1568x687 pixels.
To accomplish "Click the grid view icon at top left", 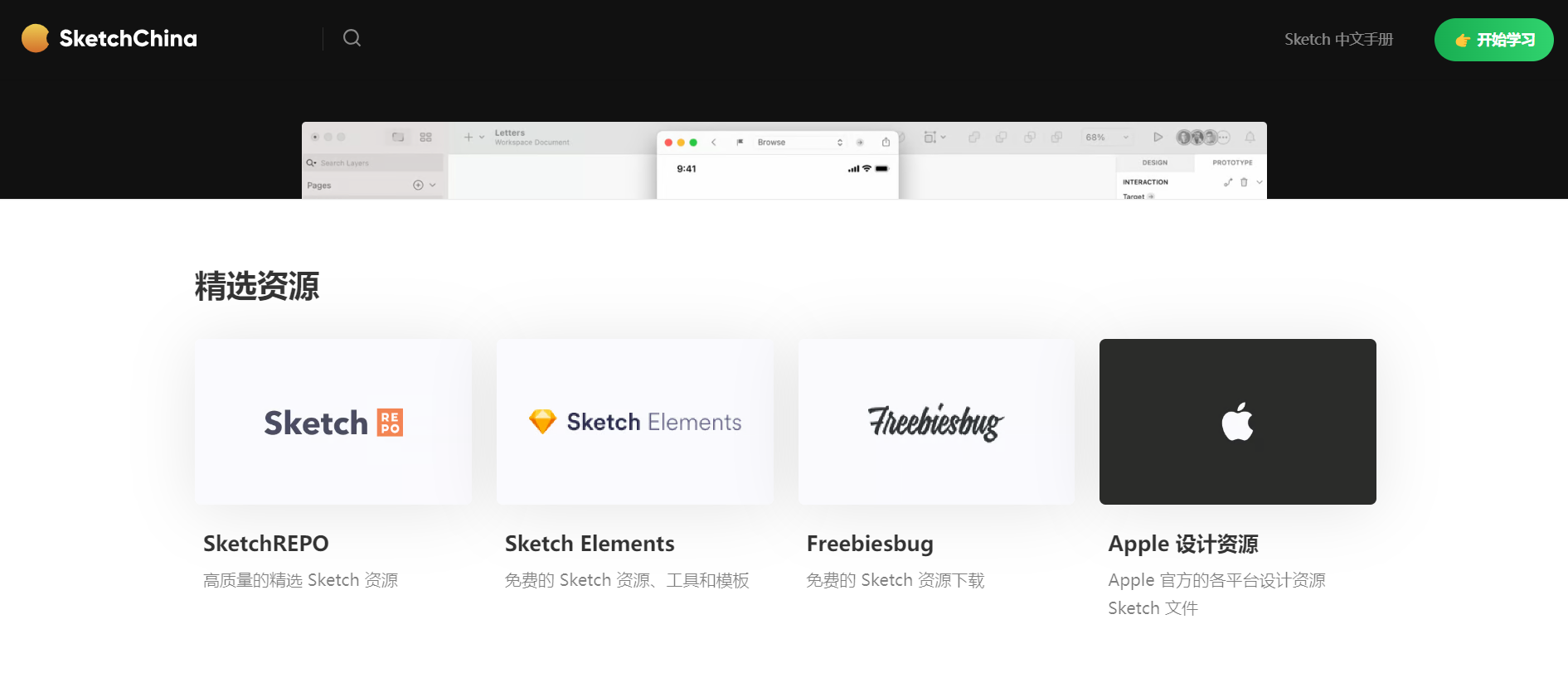I will click(x=426, y=137).
